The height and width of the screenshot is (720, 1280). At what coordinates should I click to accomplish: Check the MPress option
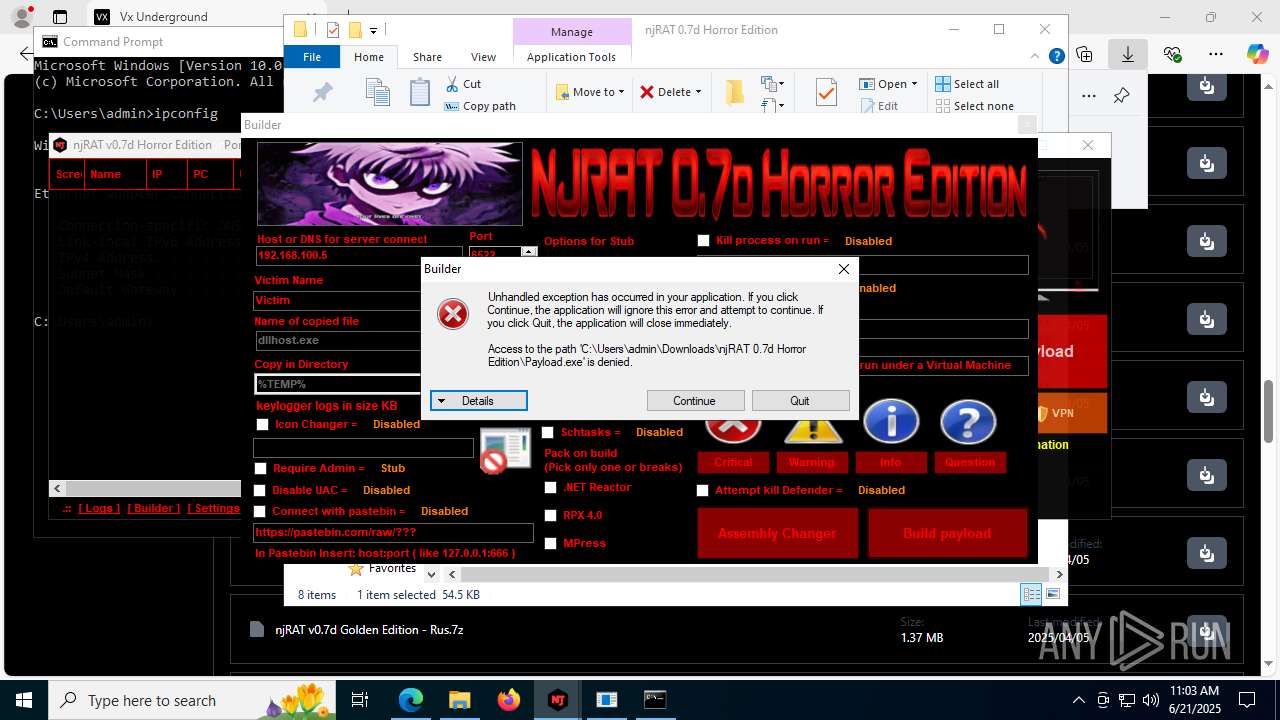551,544
